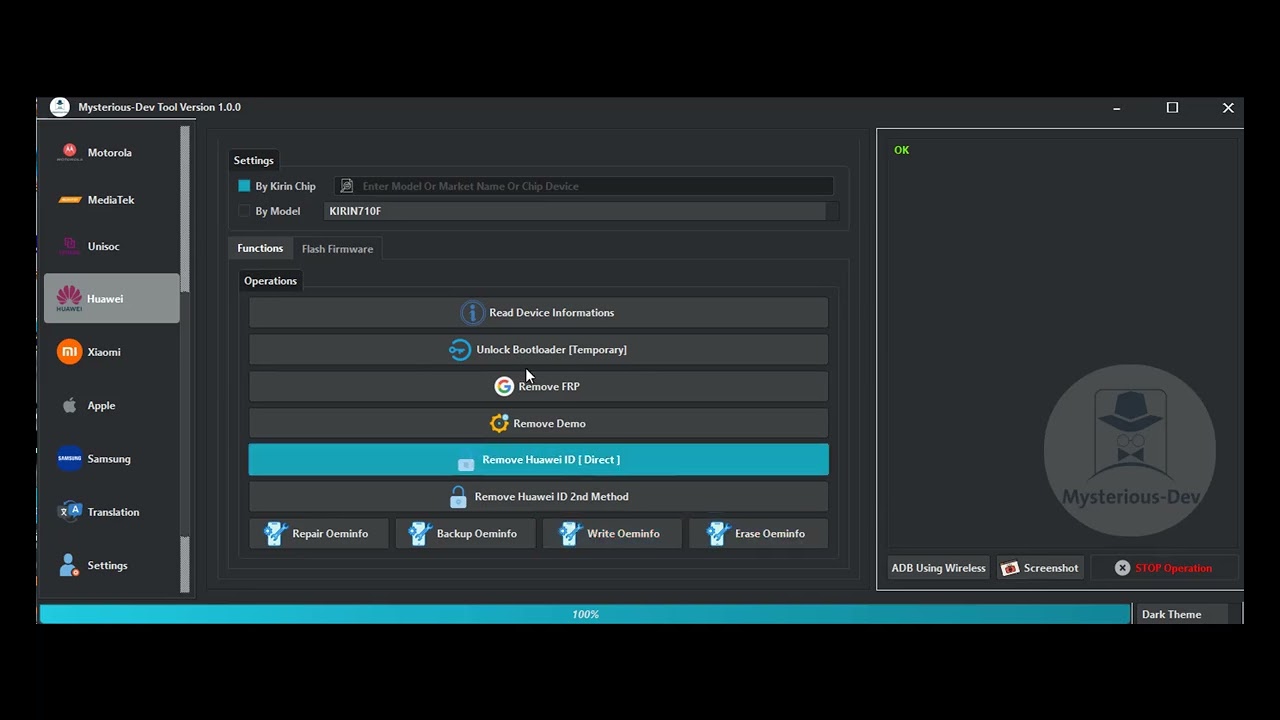
Task: Start the Remove Demo operation
Action: [538, 424]
